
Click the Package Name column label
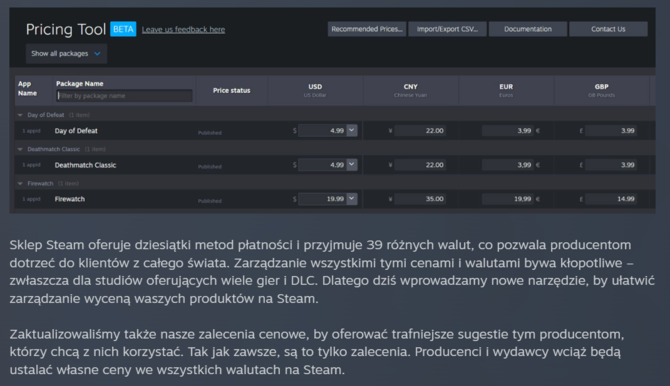[79, 84]
